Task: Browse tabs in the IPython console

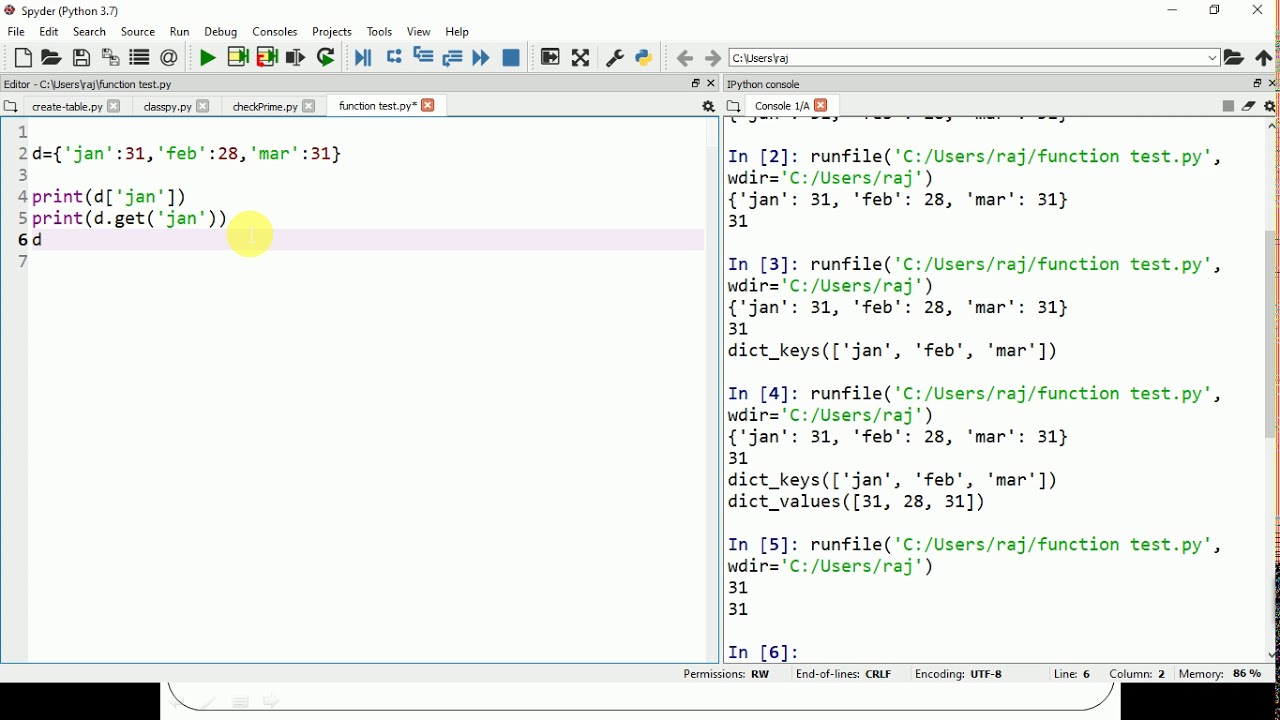Action: 734,107
